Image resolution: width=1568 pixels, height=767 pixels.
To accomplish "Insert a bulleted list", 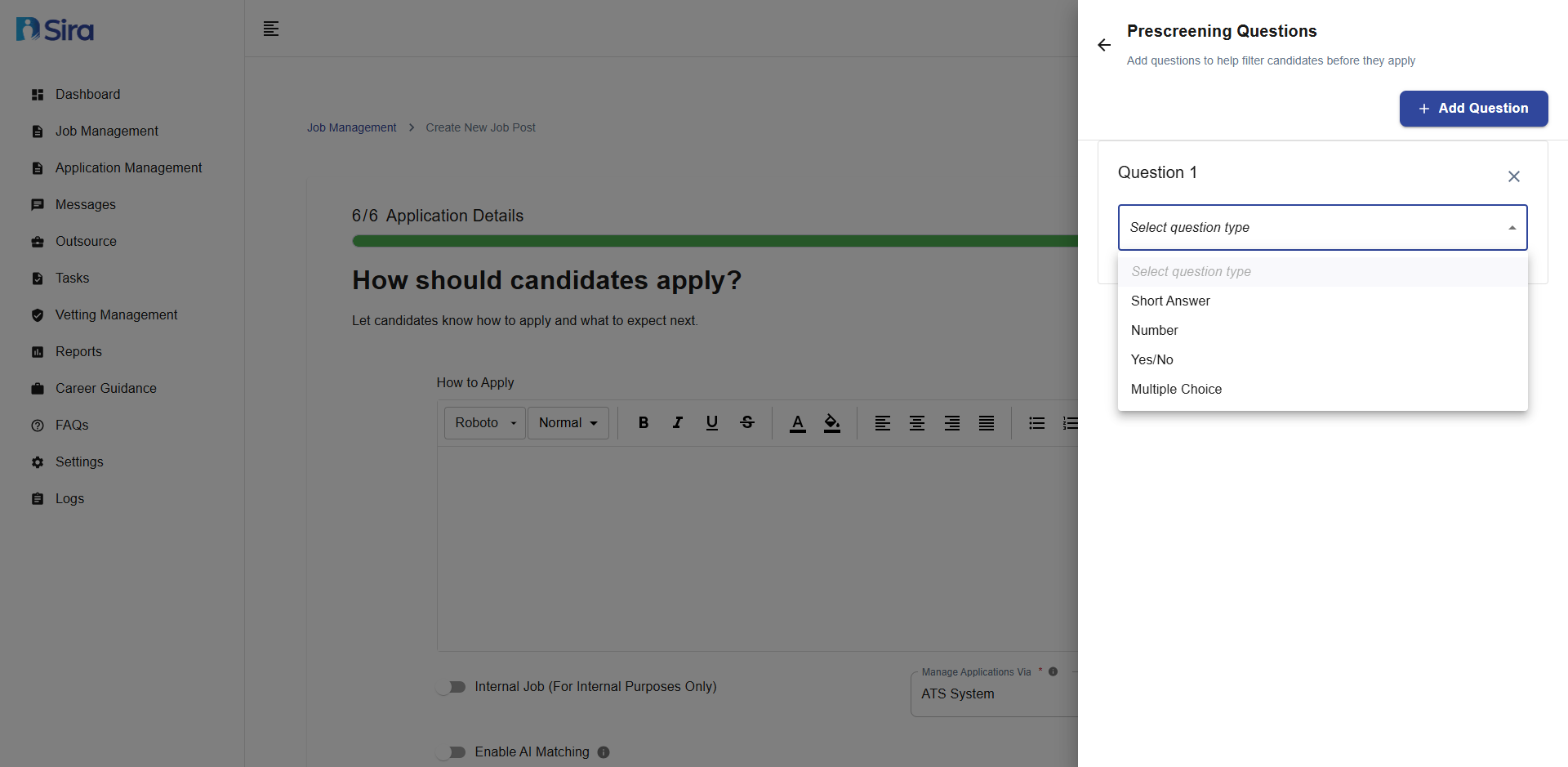I will click(x=1037, y=423).
